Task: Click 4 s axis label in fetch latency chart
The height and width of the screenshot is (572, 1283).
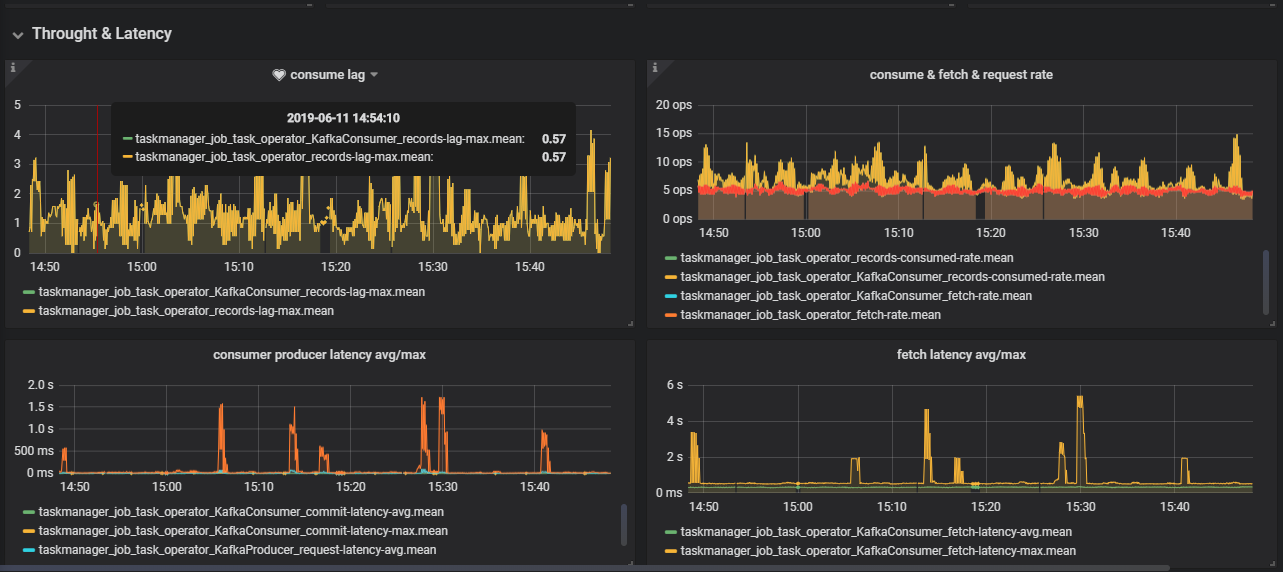Action: [x=674, y=421]
